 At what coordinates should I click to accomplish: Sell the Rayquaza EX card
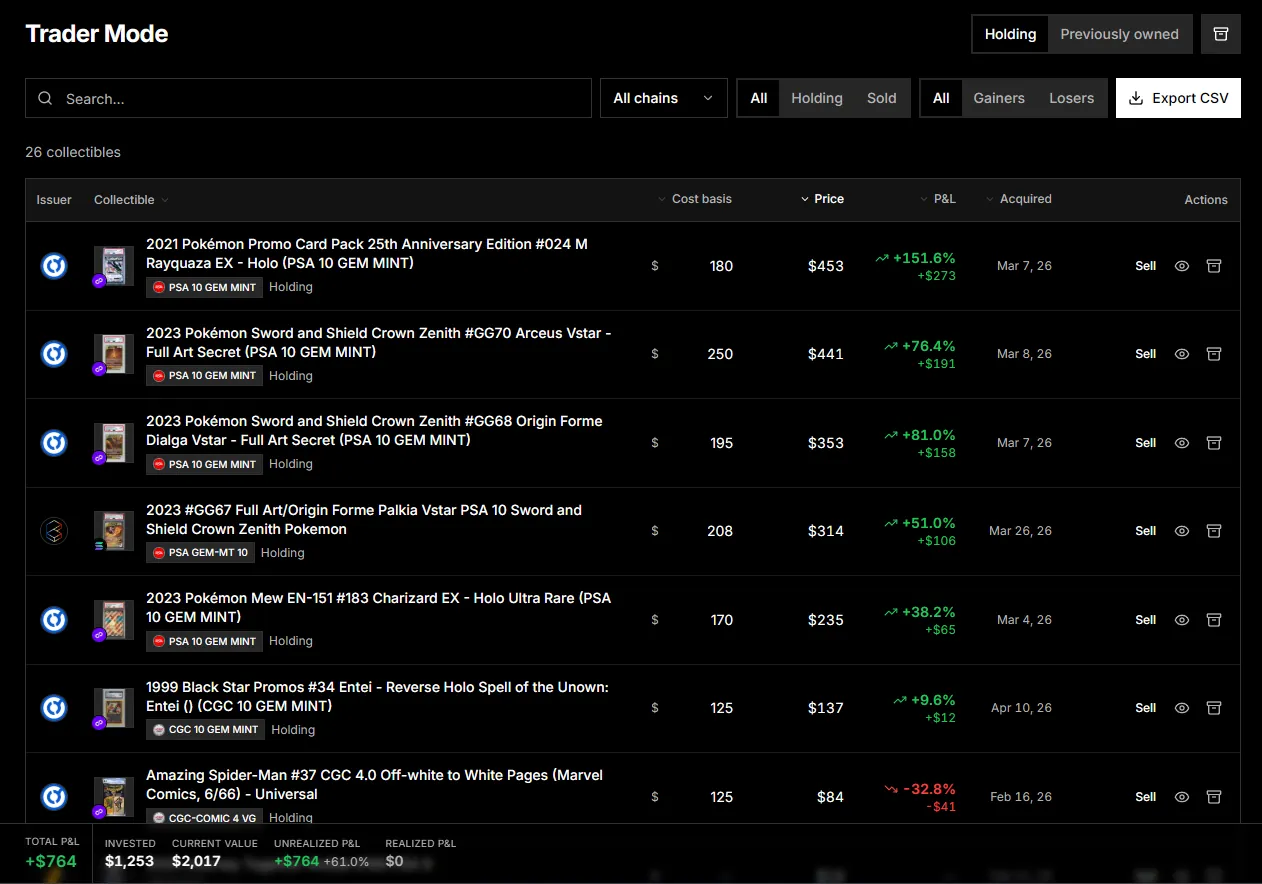click(x=1146, y=266)
